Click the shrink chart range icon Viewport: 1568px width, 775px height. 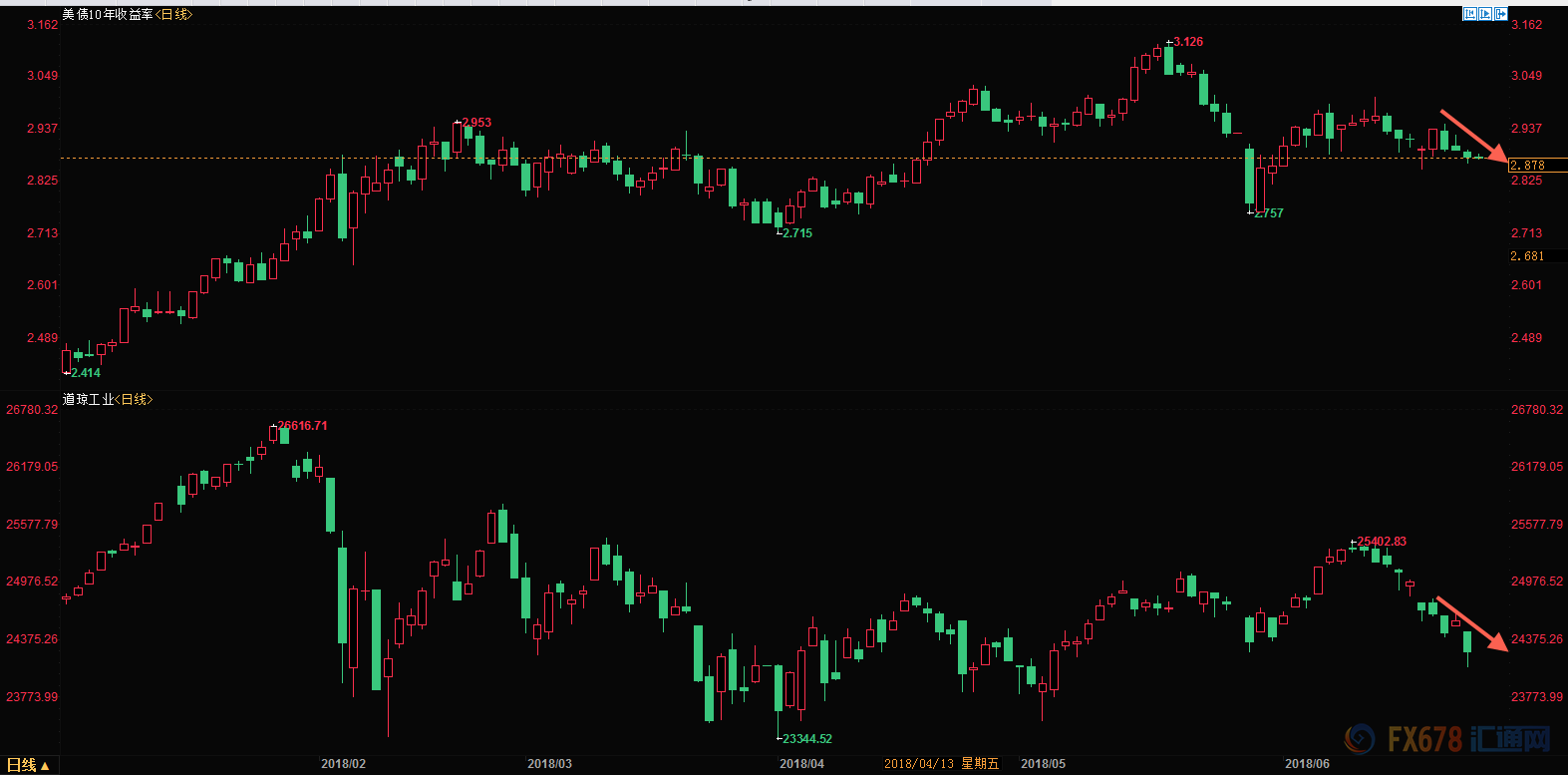1470,14
